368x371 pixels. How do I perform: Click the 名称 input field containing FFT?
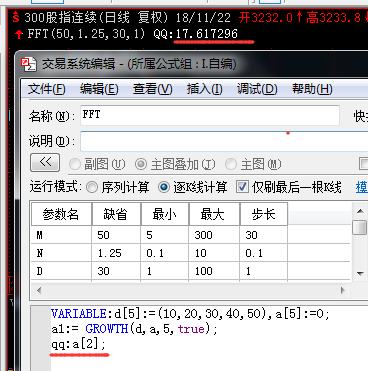point(210,115)
